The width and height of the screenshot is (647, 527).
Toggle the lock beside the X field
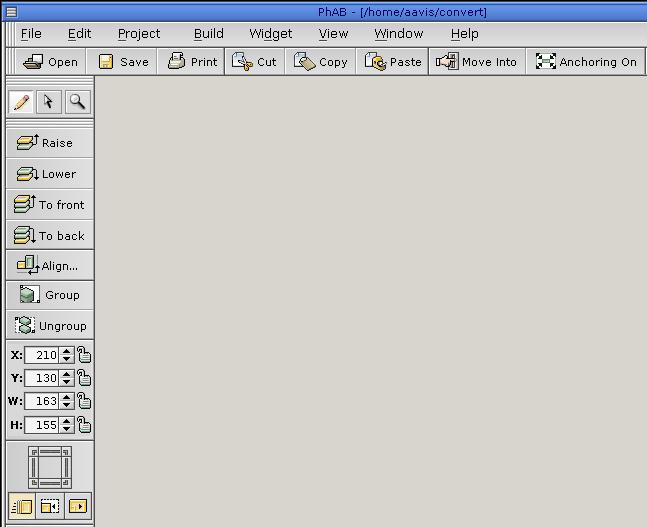[84, 355]
